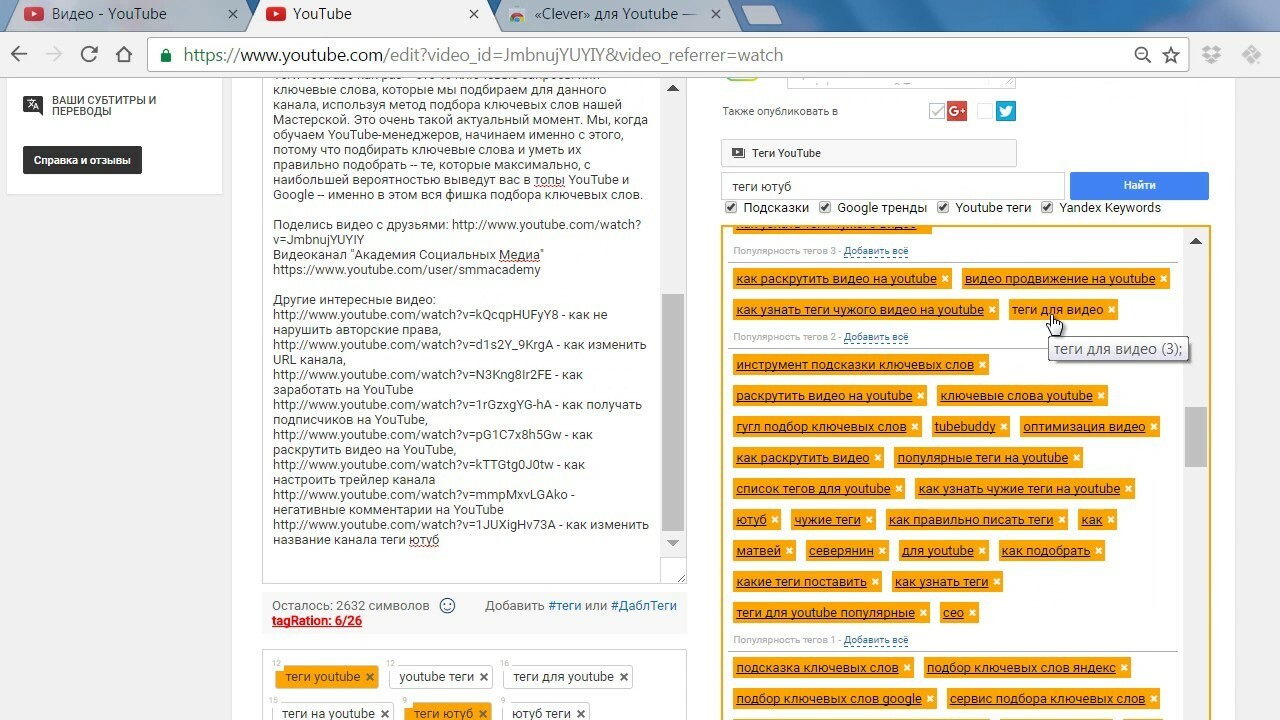Click the Google+ share icon

point(957,111)
